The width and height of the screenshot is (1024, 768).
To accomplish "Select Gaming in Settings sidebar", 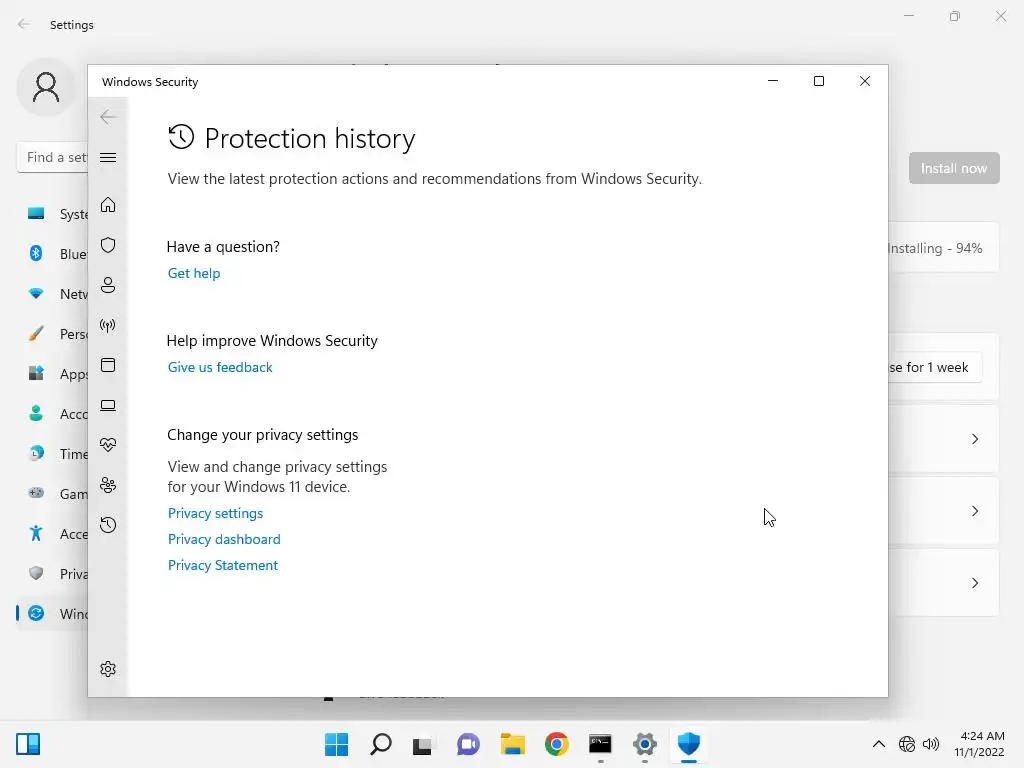I will point(52,494).
